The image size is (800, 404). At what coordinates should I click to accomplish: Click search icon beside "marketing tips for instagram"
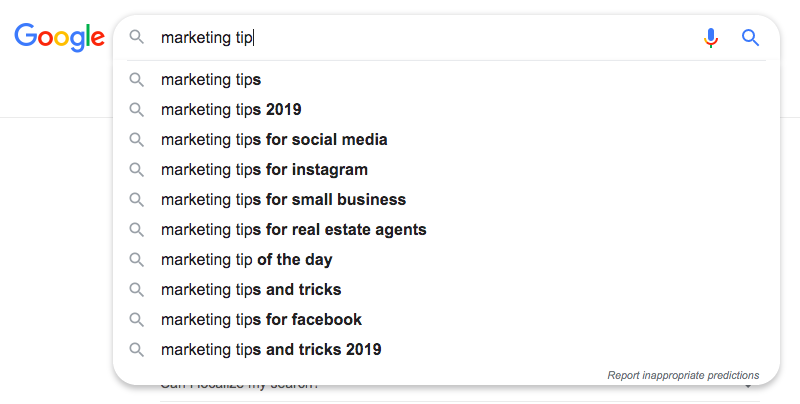137,170
